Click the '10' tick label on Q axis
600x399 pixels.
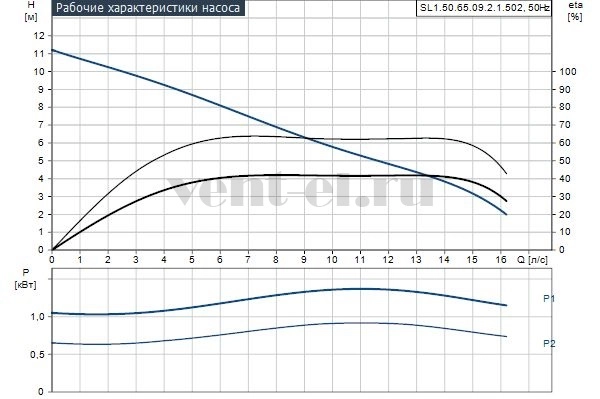pos(332,260)
